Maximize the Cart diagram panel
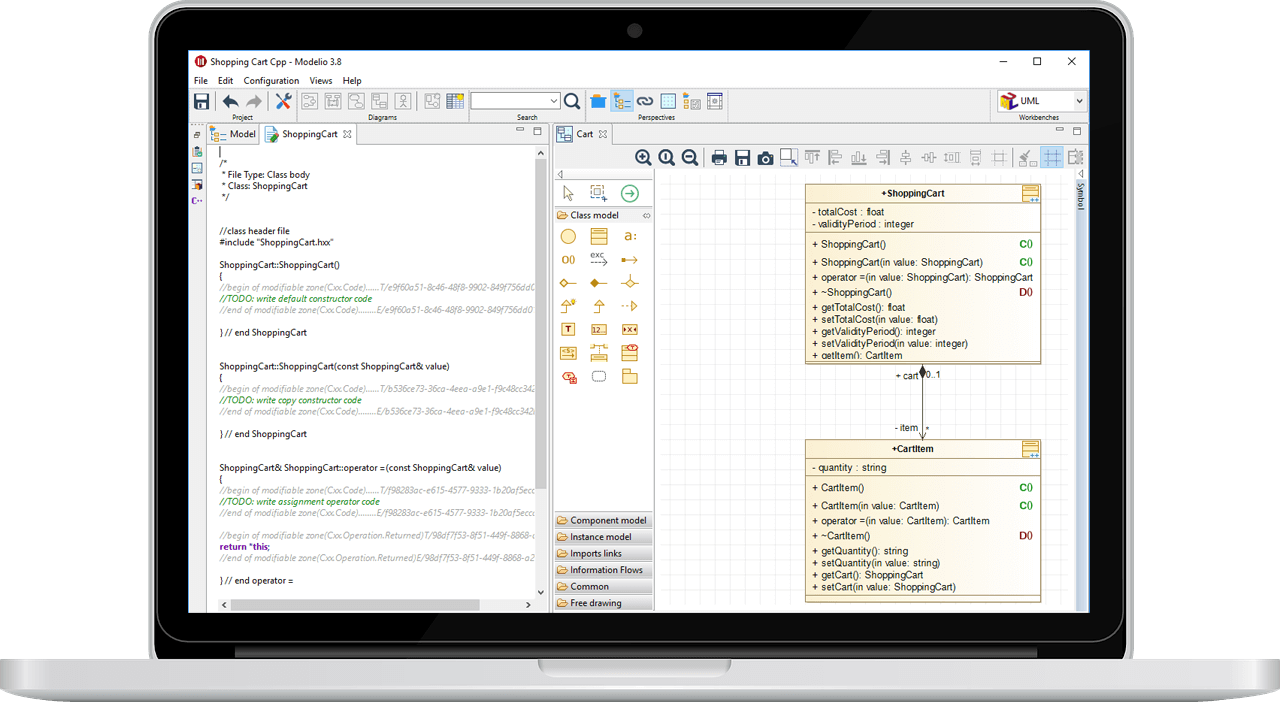1280x702 pixels. click(x=1077, y=132)
